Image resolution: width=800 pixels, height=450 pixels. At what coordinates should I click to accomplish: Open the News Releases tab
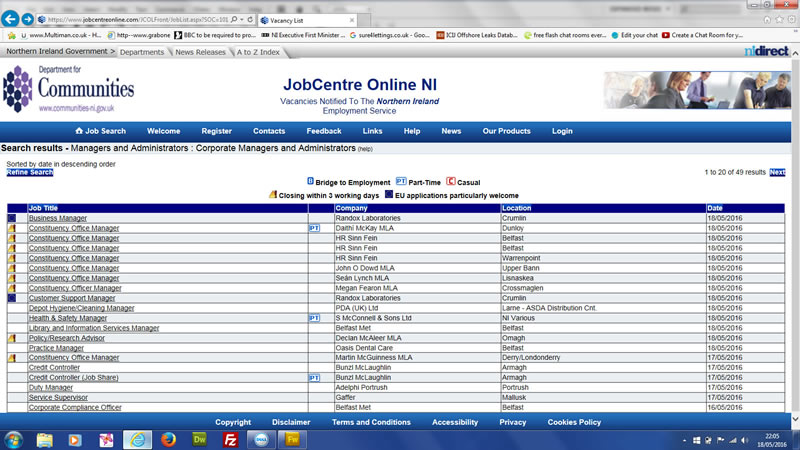[200, 52]
